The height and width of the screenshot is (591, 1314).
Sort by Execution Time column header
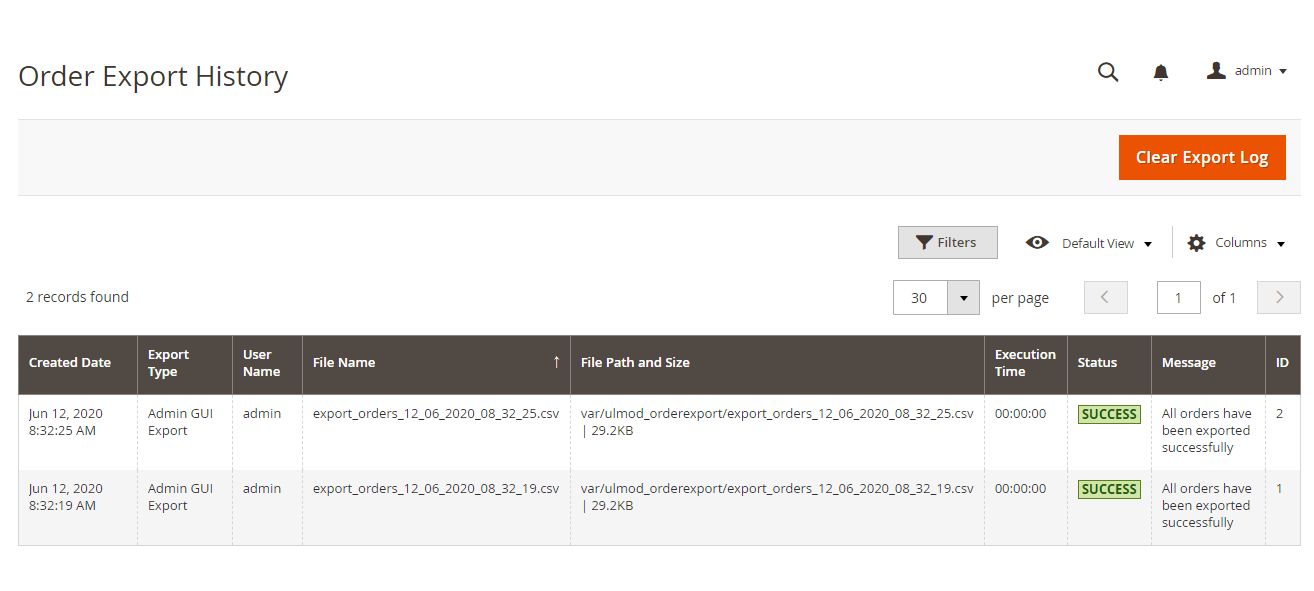coord(1025,363)
